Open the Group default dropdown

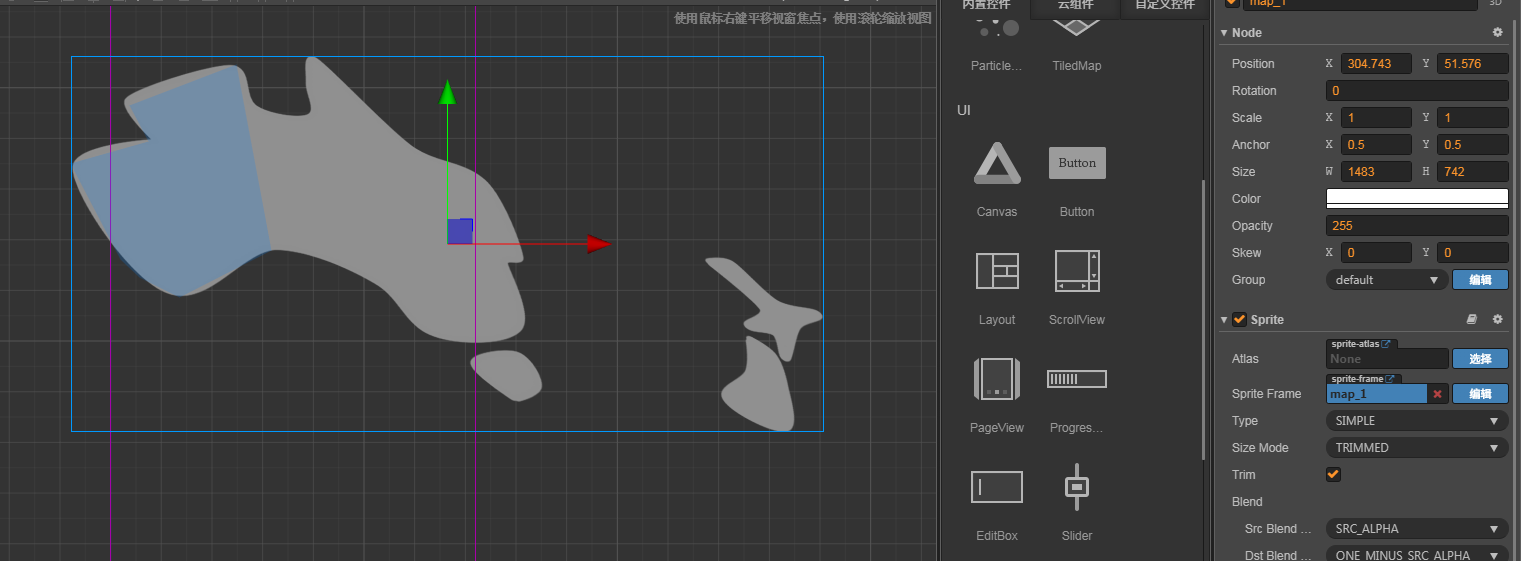pyautogui.click(x=1387, y=280)
